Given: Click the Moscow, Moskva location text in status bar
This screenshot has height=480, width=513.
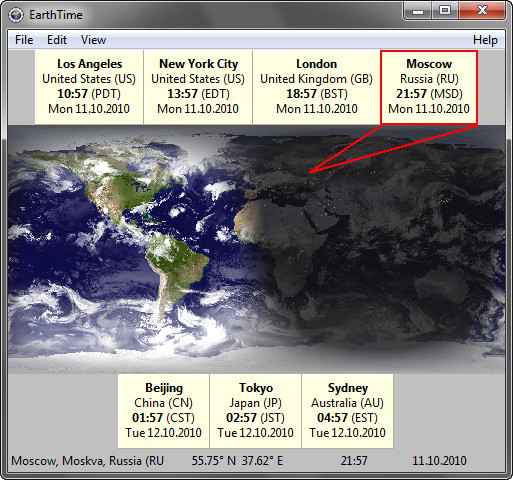Looking at the screenshot, I should [88, 461].
